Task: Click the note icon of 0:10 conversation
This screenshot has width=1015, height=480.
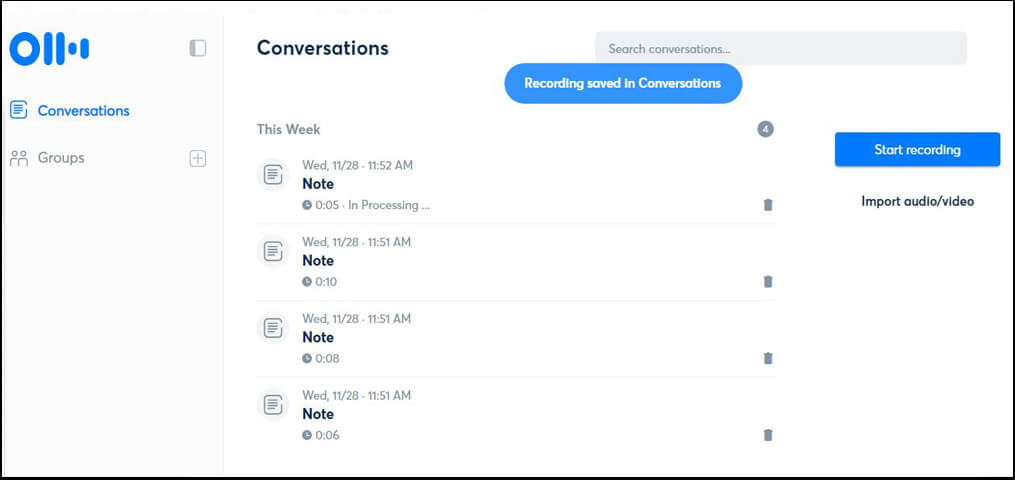Action: pyautogui.click(x=272, y=252)
